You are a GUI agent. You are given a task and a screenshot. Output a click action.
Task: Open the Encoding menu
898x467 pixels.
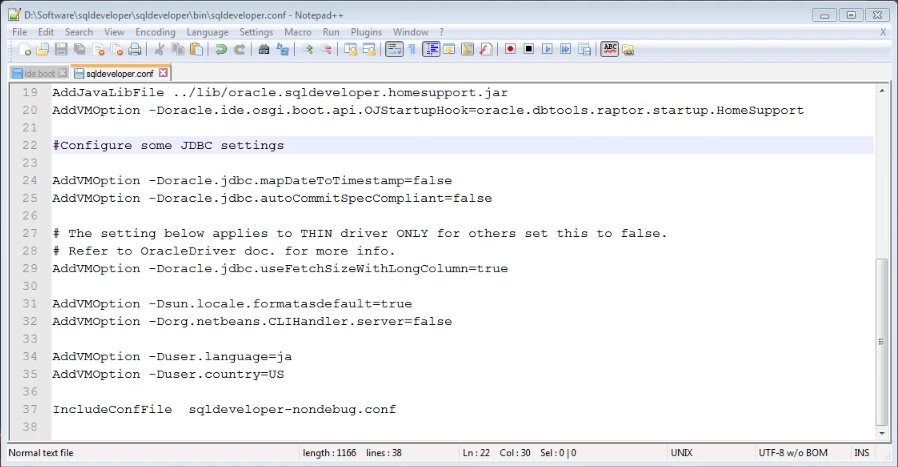[x=155, y=32]
